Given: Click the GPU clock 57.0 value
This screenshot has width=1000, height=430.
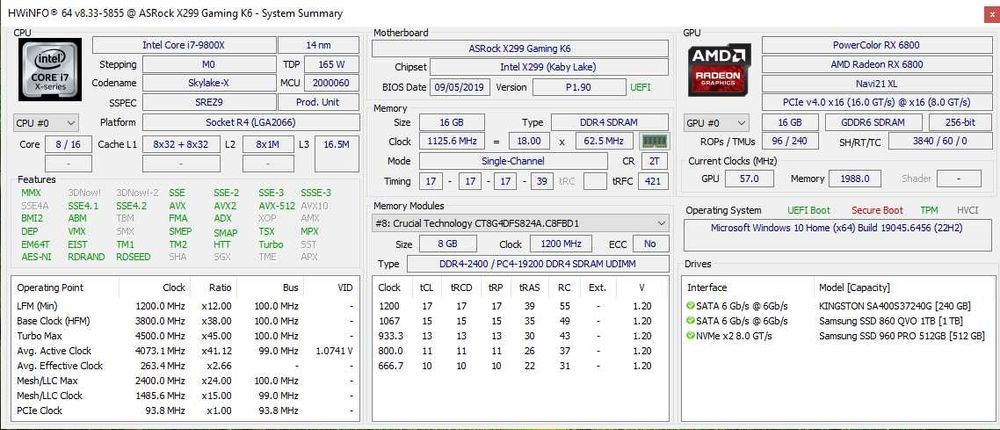Looking at the screenshot, I should (x=747, y=179).
